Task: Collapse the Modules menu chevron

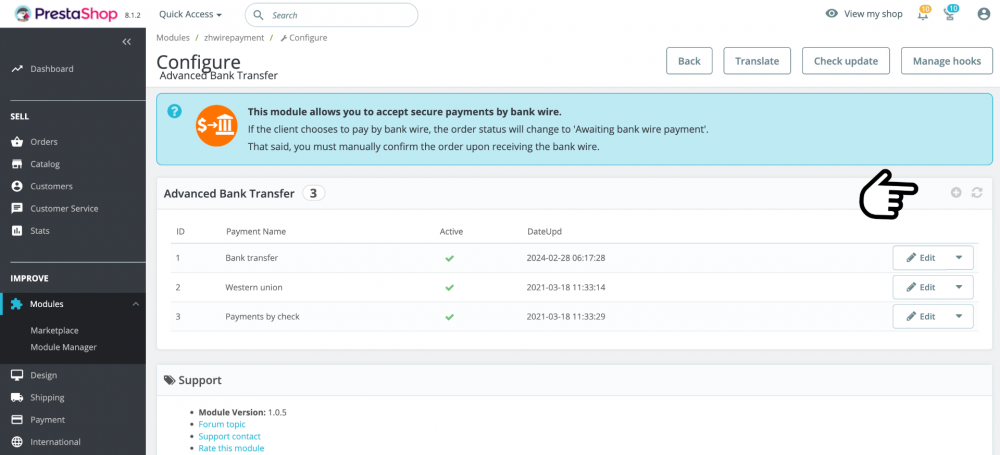Action: tap(135, 303)
